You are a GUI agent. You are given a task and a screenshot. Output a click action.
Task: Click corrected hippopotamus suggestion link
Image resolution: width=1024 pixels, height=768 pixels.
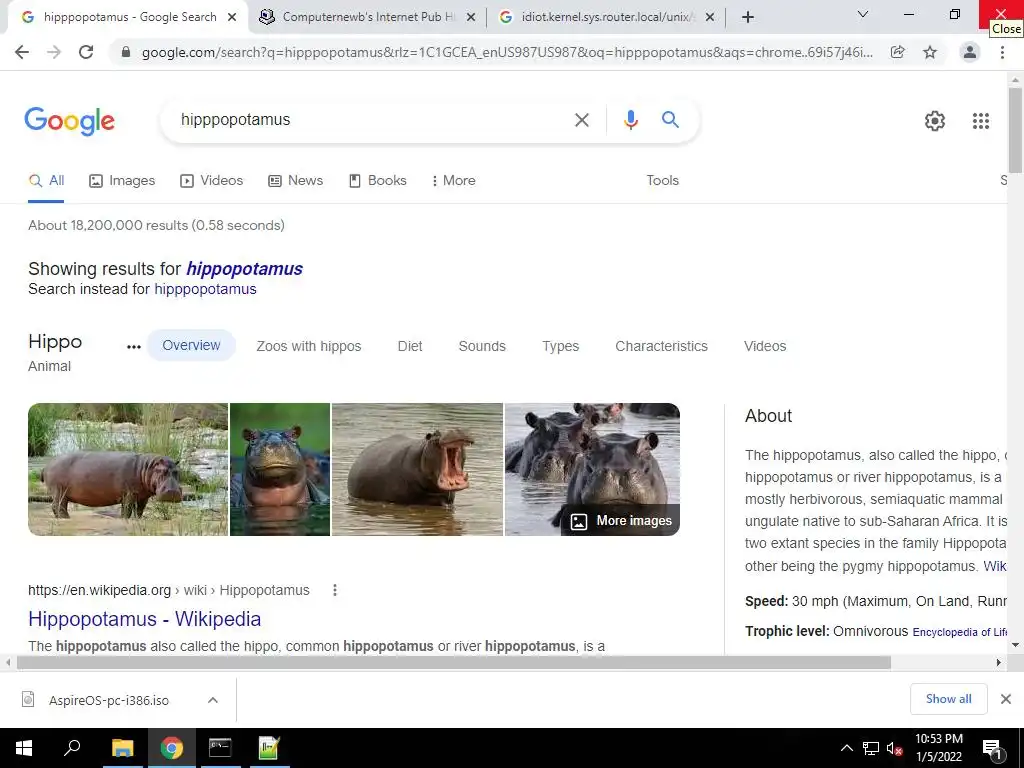point(244,269)
